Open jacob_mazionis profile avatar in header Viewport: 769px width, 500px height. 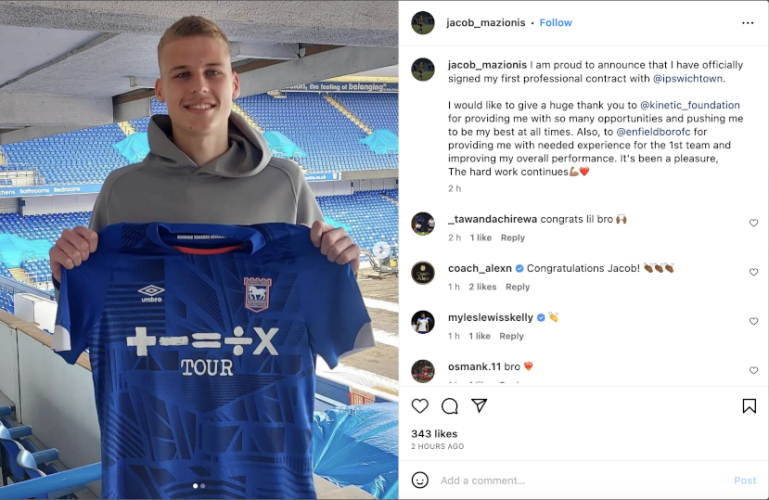(x=423, y=23)
